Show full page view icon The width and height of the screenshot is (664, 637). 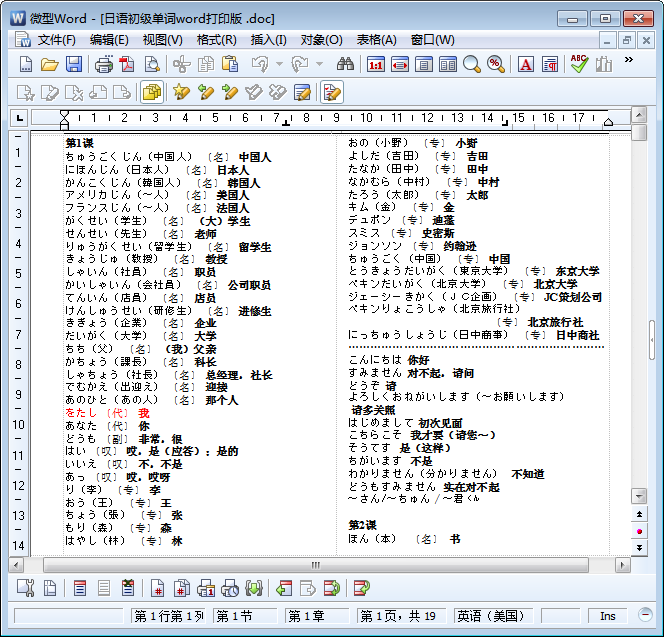pos(424,64)
